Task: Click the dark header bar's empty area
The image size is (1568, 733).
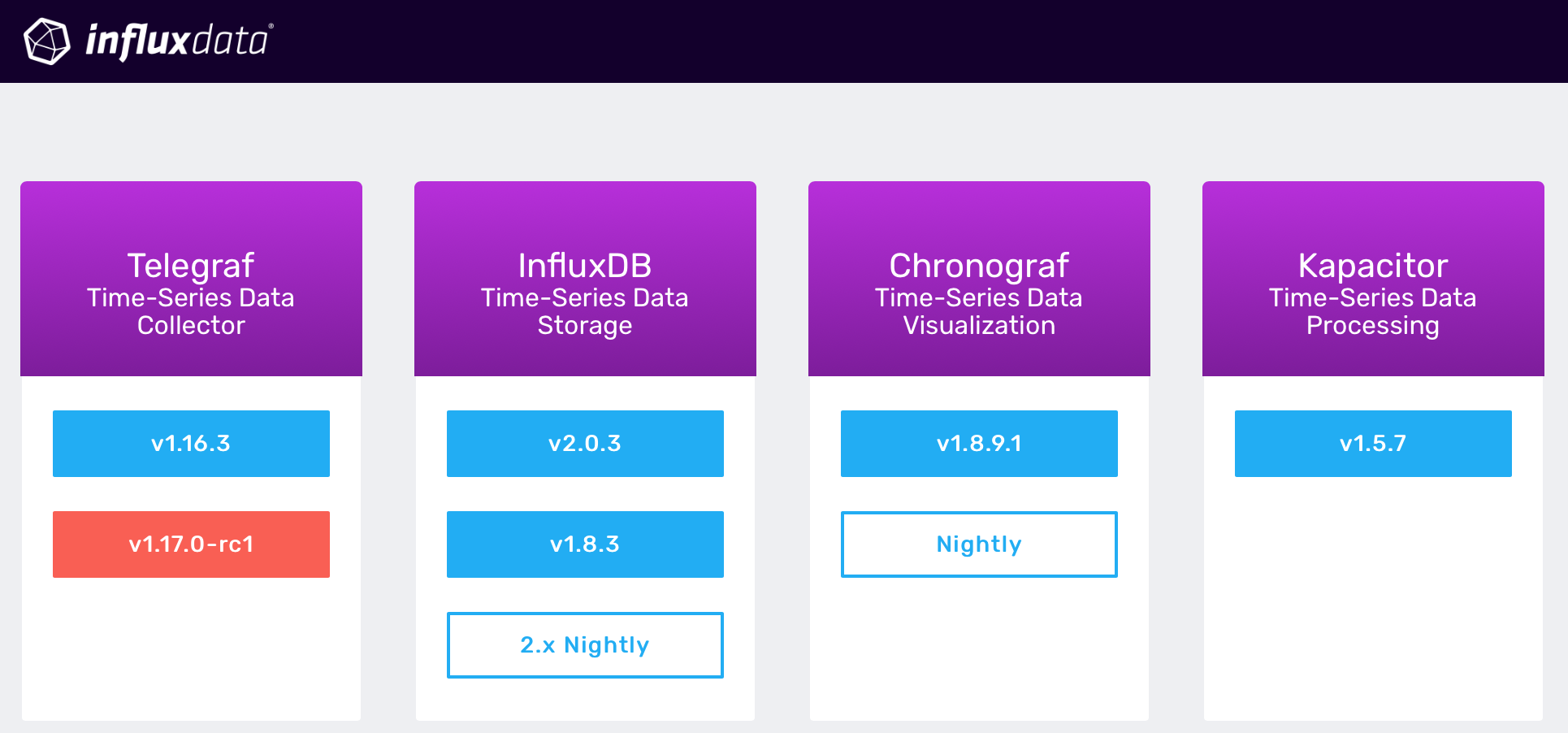Action: (894, 41)
